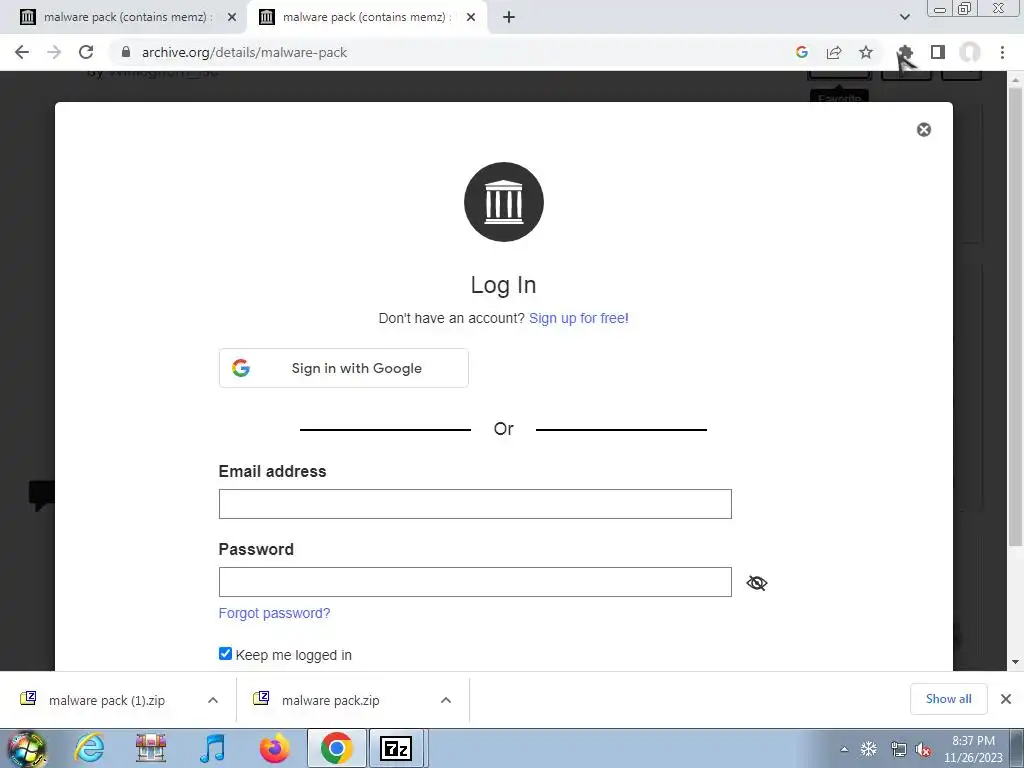Toggle the Chrome side panel
The height and width of the screenshot is (768, 1024).
(x=938, y=52)
